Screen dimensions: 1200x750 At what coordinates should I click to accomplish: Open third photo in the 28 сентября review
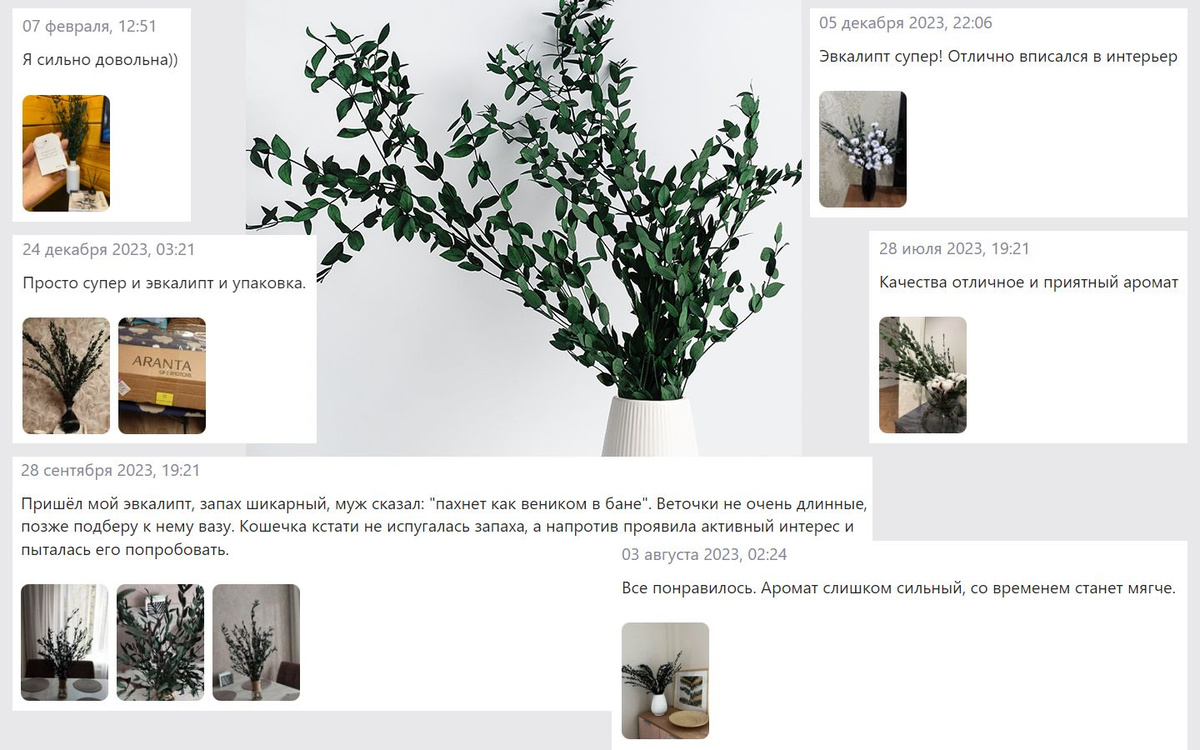[x=256, y=642]
